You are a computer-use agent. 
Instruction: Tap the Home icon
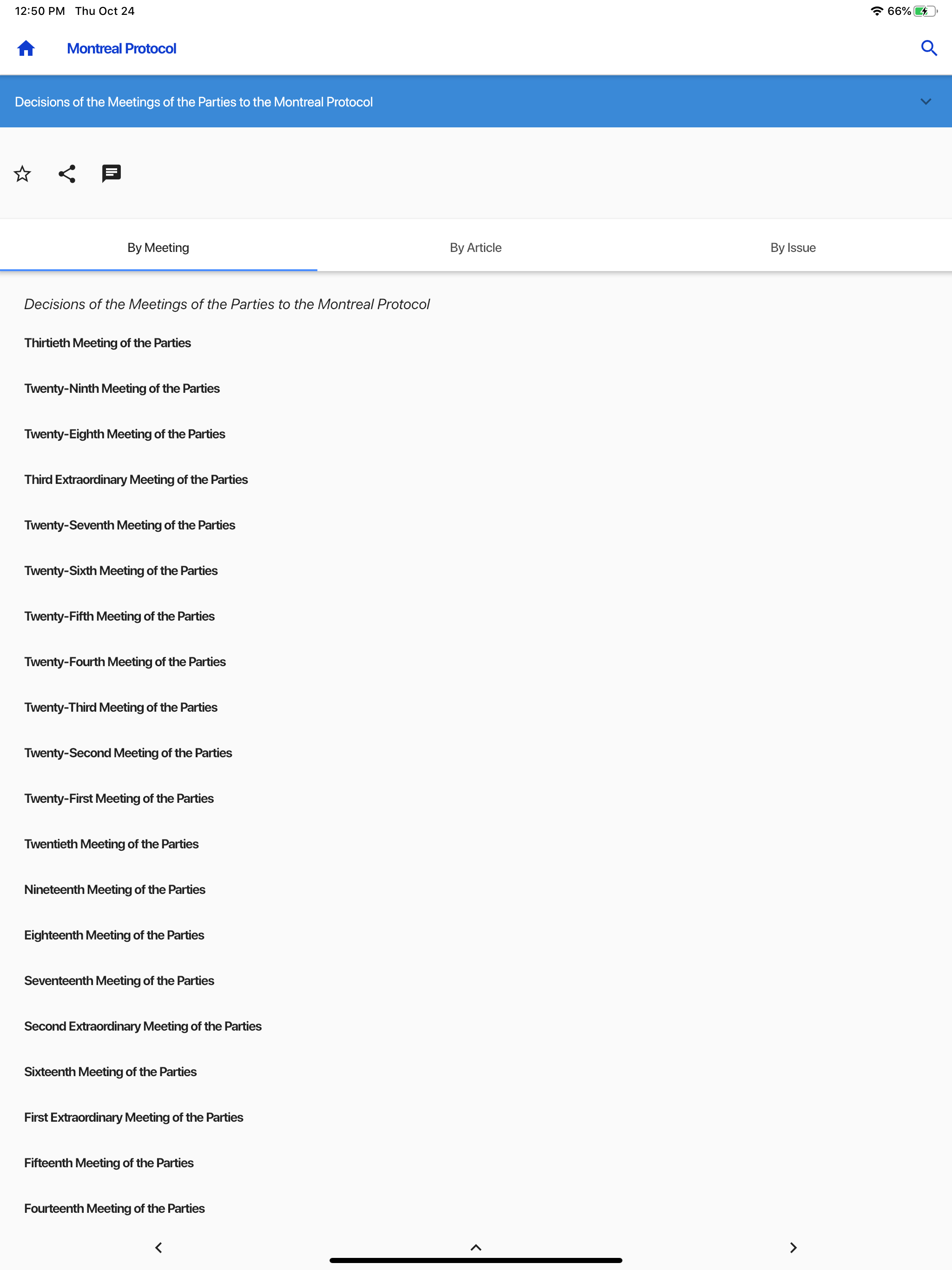pyautogui.click(x=26, y=48)
